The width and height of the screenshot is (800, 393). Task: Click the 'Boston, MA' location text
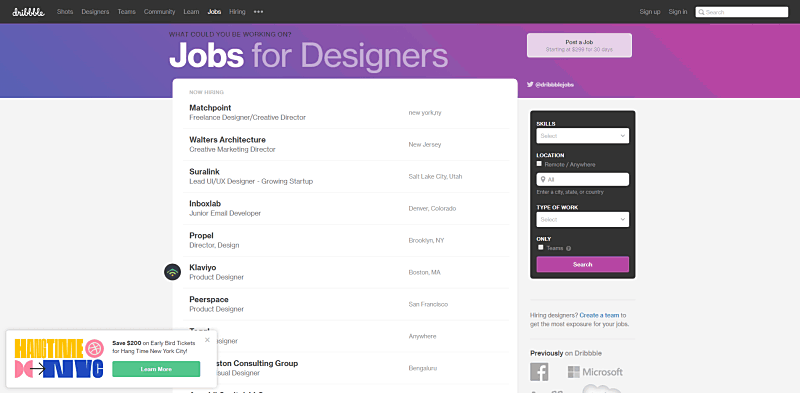424,273
